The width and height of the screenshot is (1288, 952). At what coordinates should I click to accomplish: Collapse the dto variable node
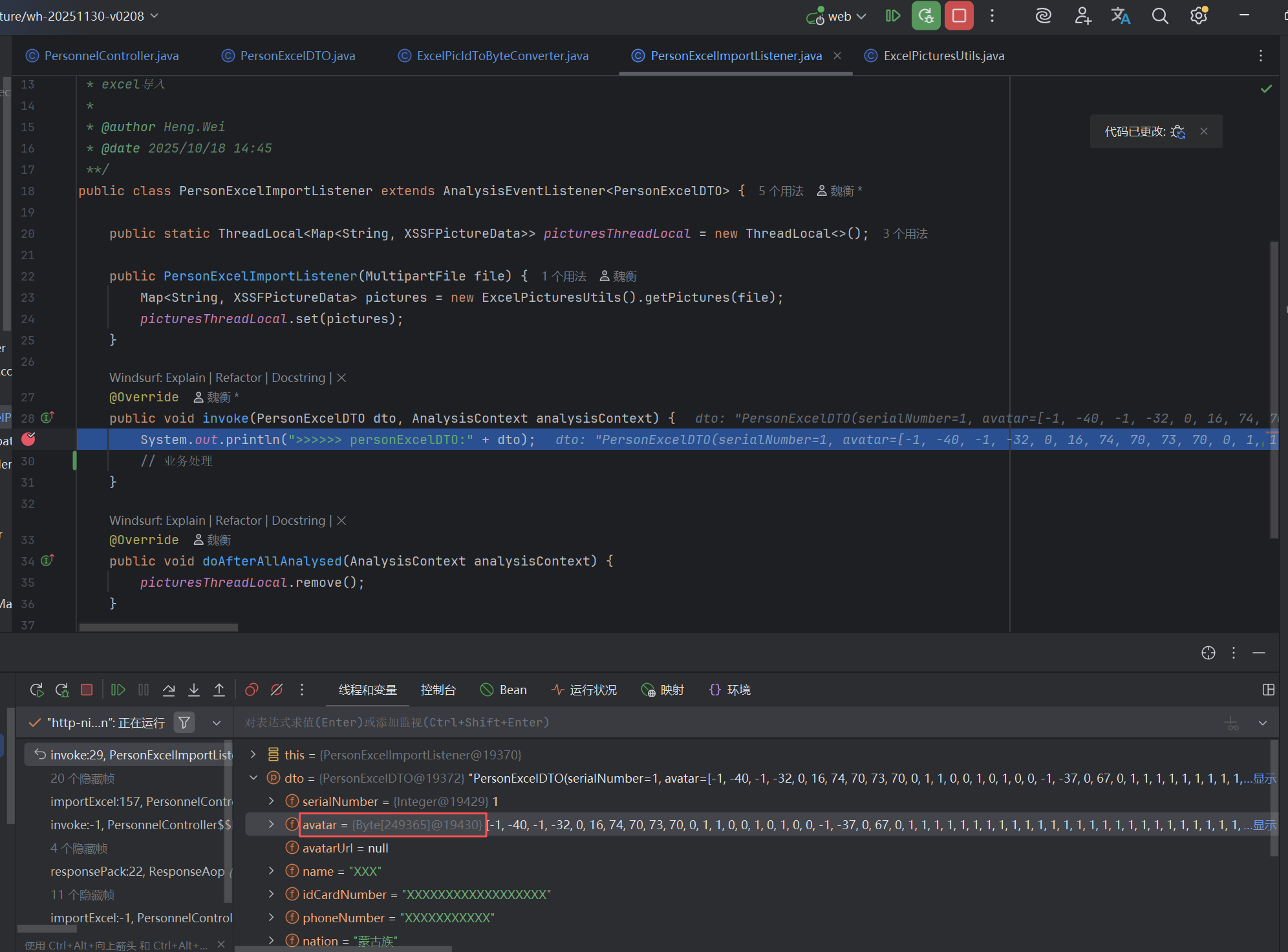[253, 777]
